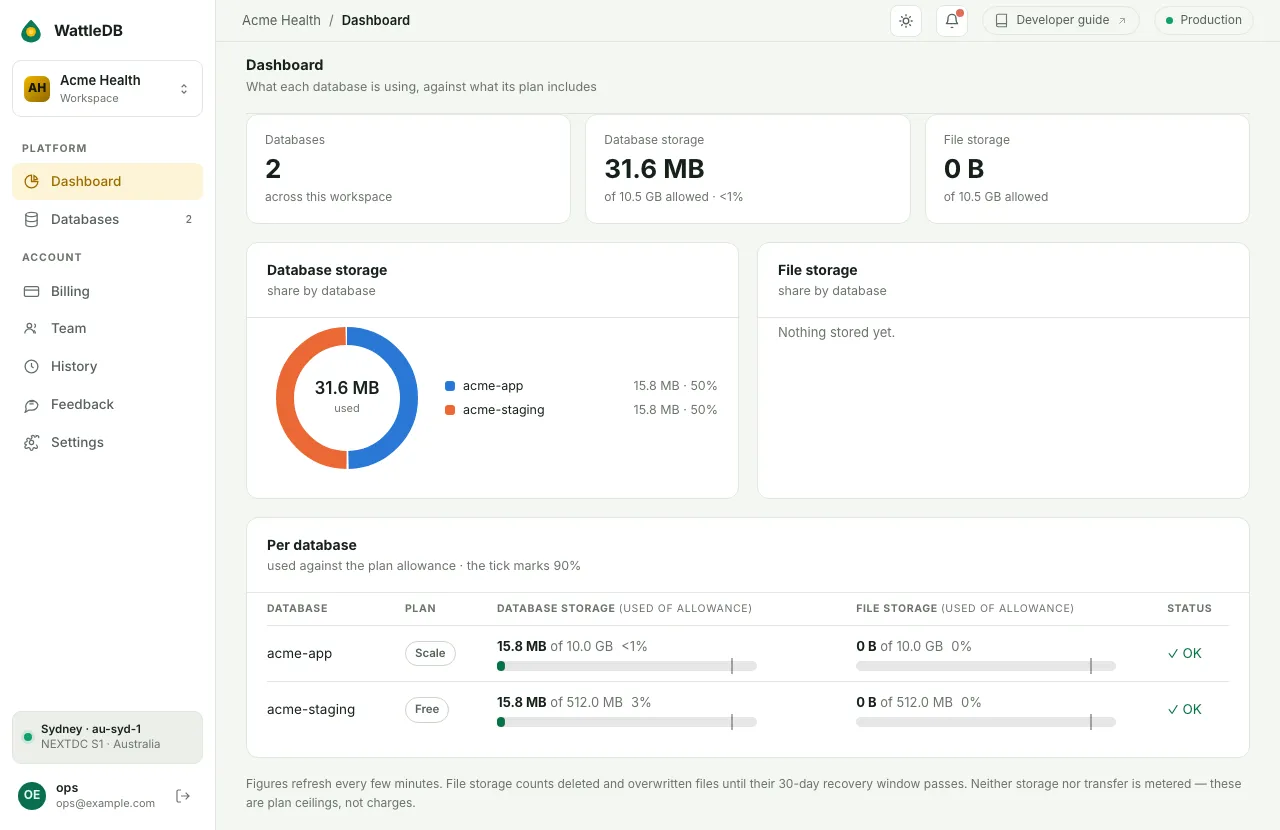
Task: Click the blue half of the donut chart
Action: (408, 398)
